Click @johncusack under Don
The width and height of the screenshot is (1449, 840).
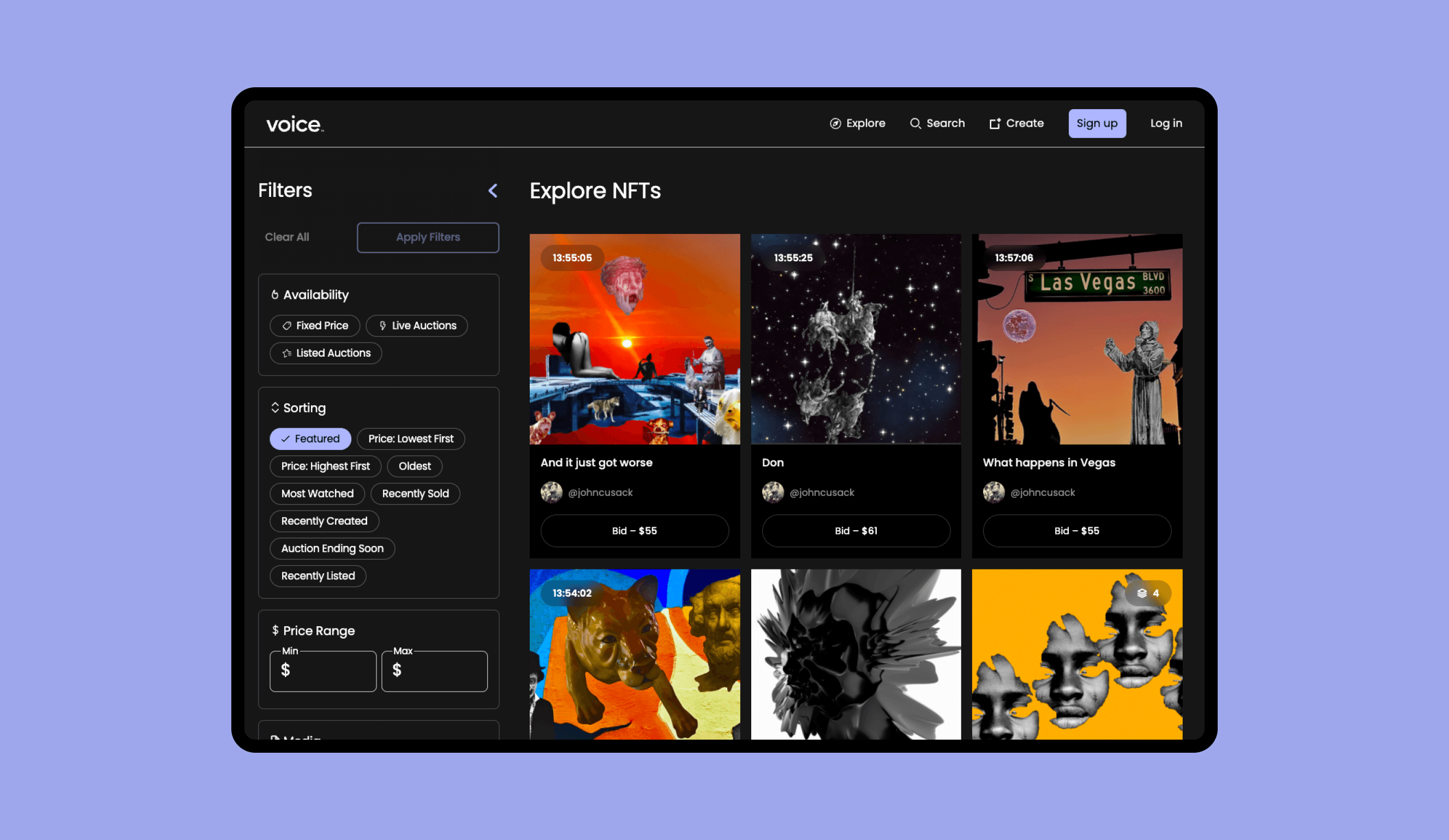point(821,493)
